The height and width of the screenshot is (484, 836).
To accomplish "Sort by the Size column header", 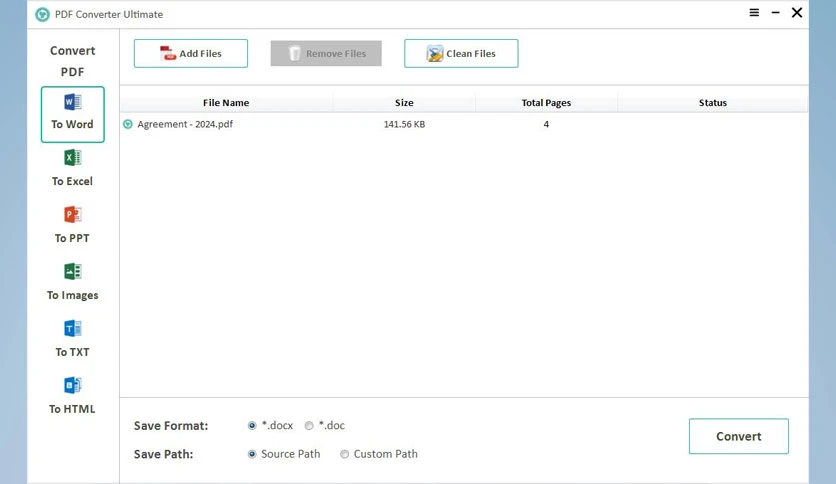I will [x=404, y=102].
